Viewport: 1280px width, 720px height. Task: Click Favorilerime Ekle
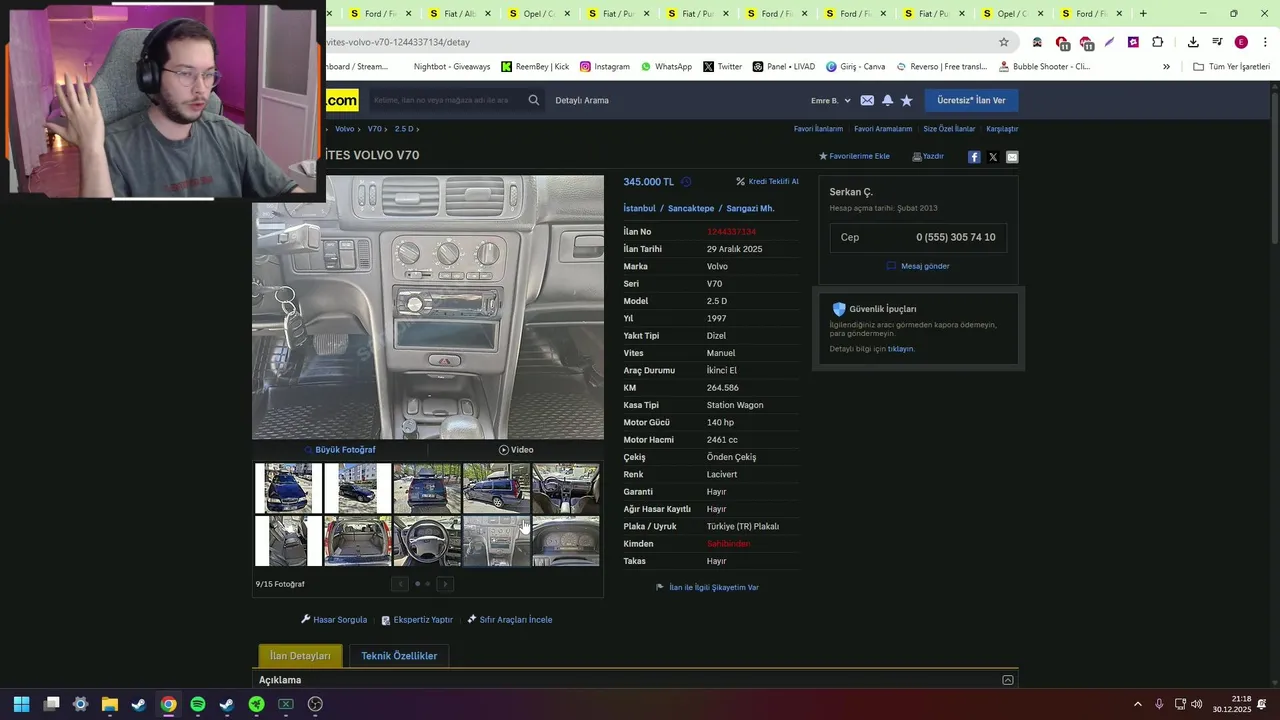[854, 156]
